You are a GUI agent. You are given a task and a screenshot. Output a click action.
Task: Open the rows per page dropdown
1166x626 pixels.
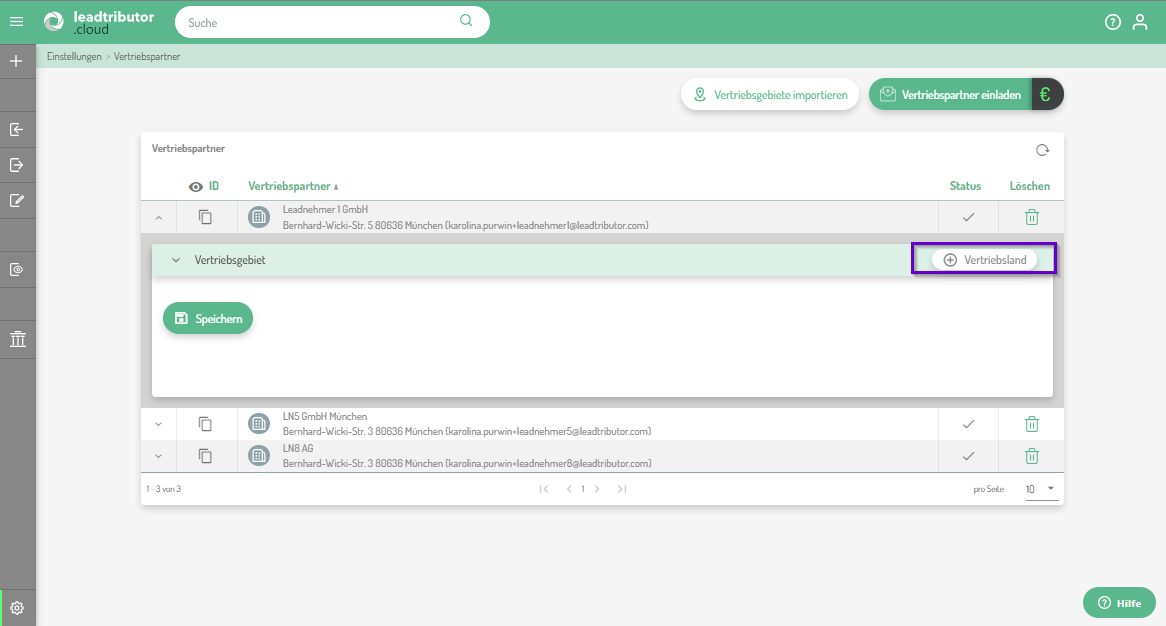[x=1040, y=489]
